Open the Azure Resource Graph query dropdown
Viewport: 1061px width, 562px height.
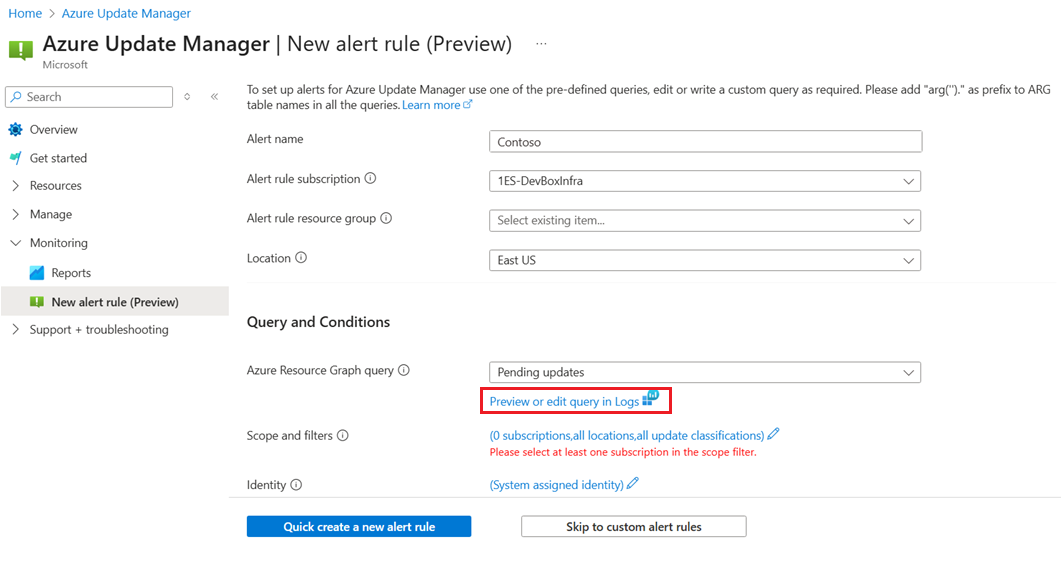[704, 372]
